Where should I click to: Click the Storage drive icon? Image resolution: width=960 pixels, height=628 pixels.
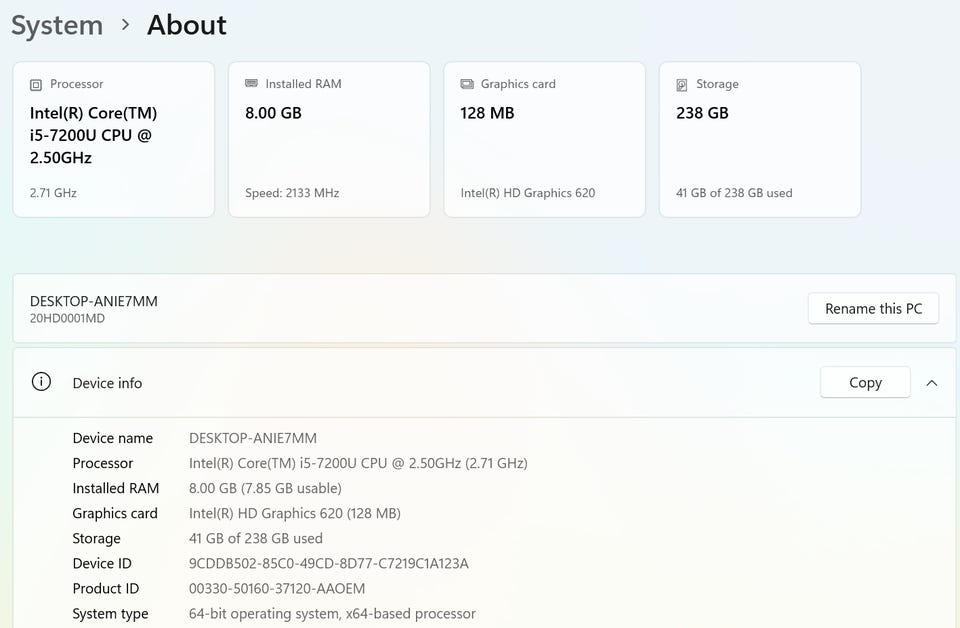[681, 84]
